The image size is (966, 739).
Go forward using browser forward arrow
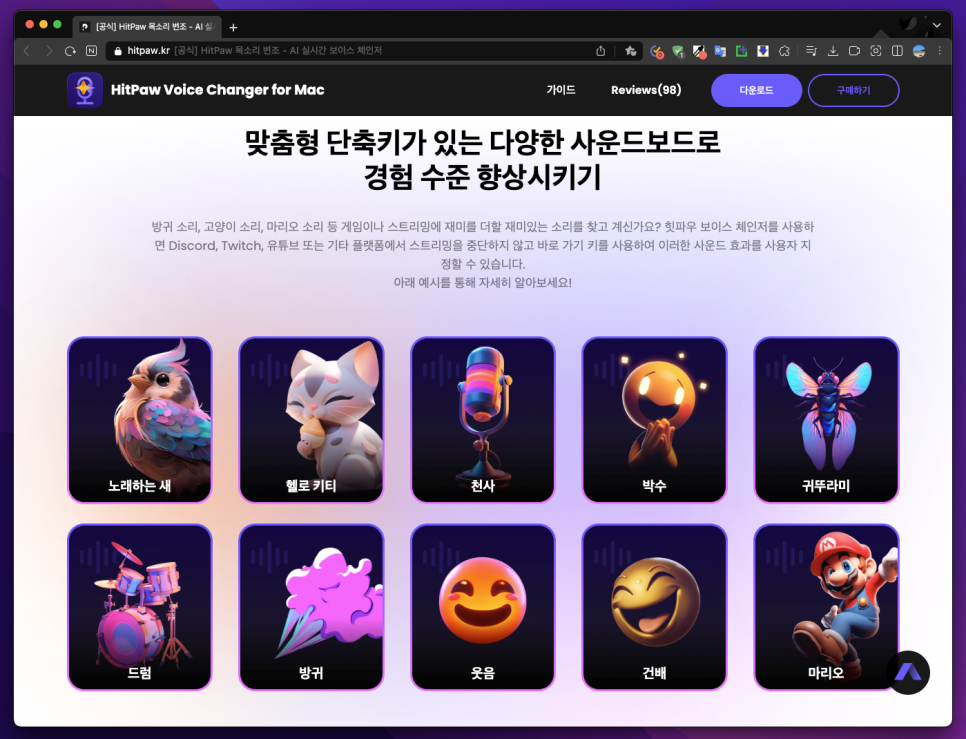49,50
